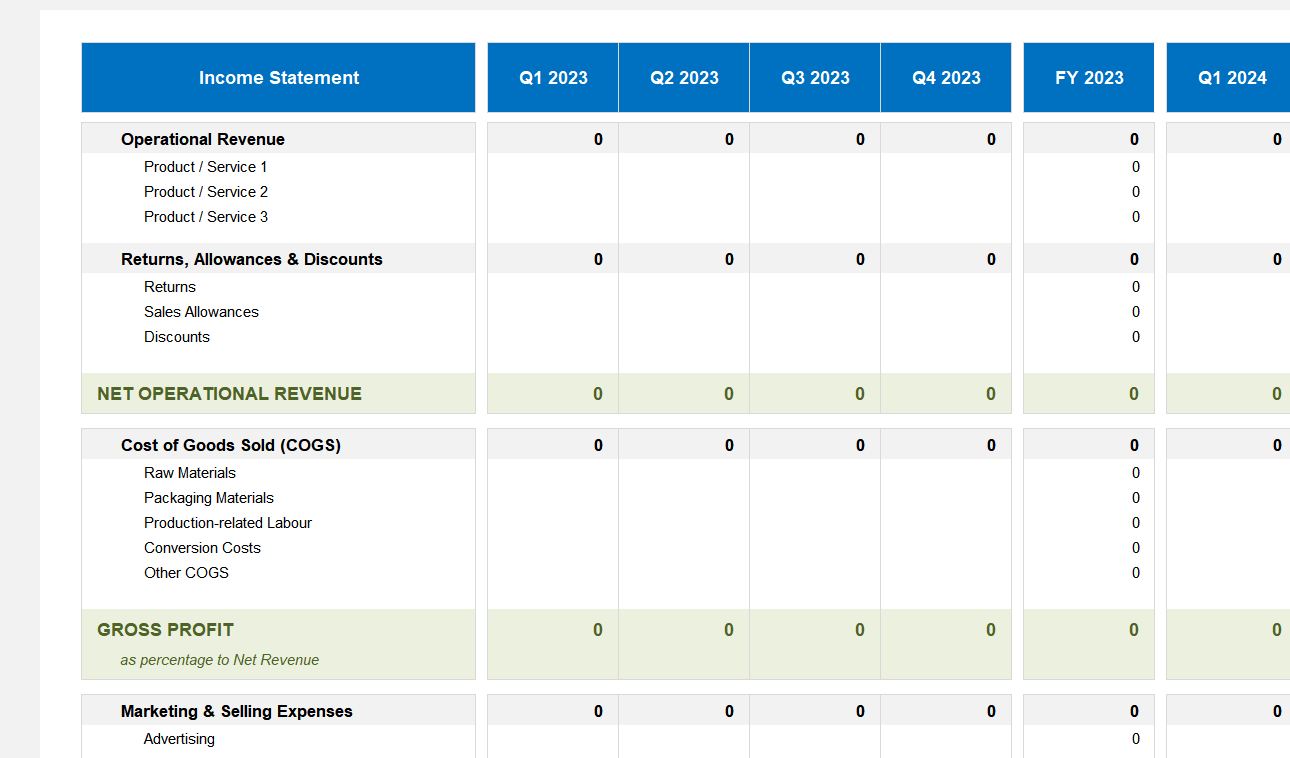The image size is (1290, 758).
Task: Click the Product / Service 3 label
Action: click(205, 217)
